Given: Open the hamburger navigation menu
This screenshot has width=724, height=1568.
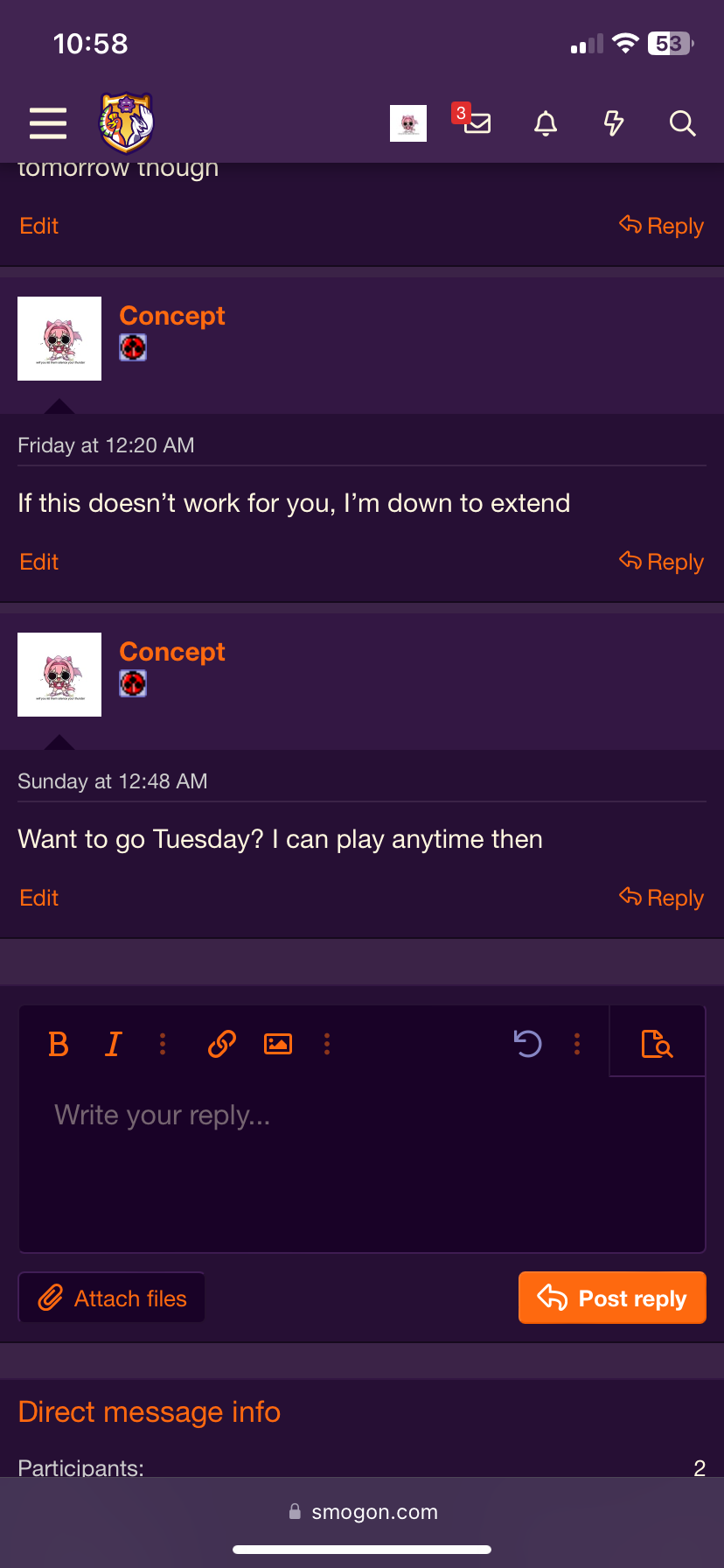Looking at the screenshot, I should tap(48, 123).
